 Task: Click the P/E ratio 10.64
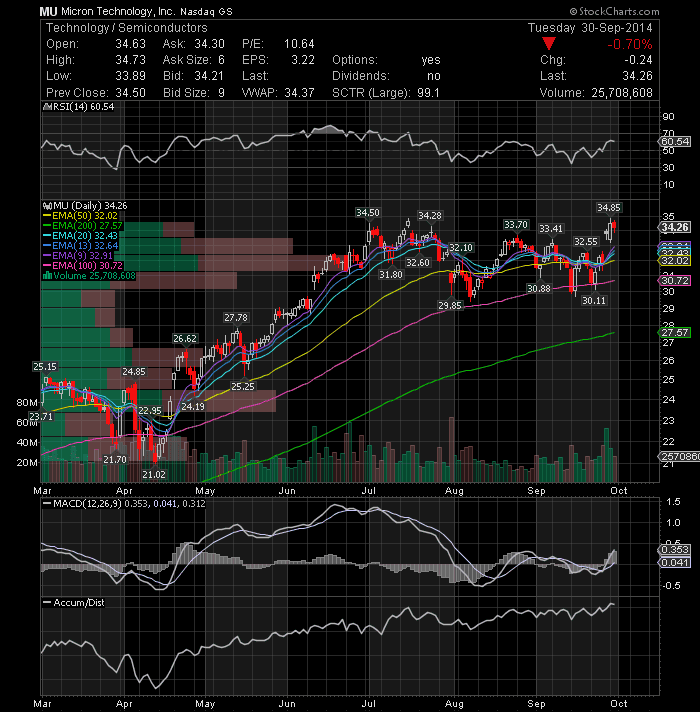[x=299, y=44]
